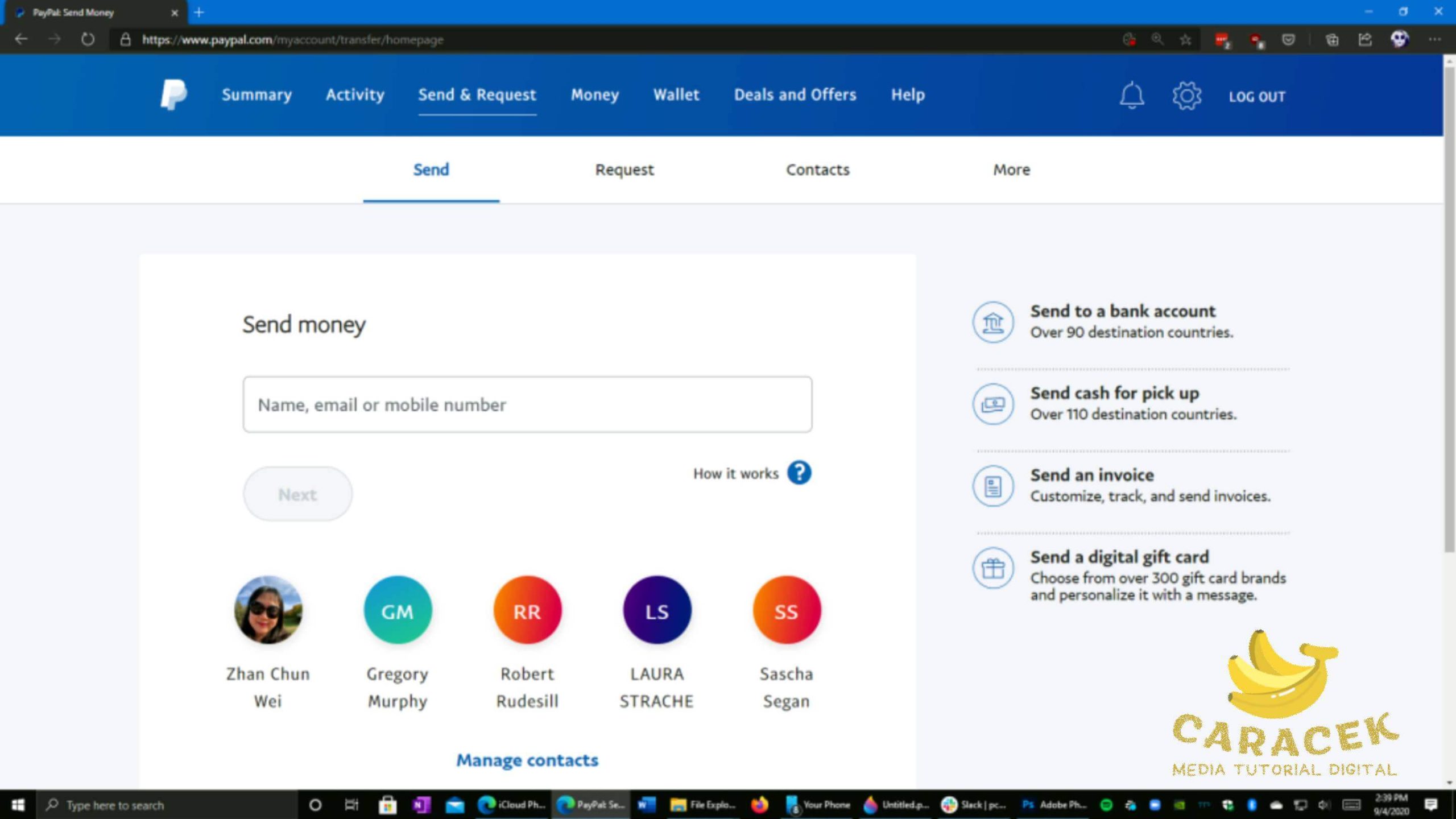This screenshot has width=1456, height=819.
Task: Go to the Summary menu item
Action: coord(257,94)
